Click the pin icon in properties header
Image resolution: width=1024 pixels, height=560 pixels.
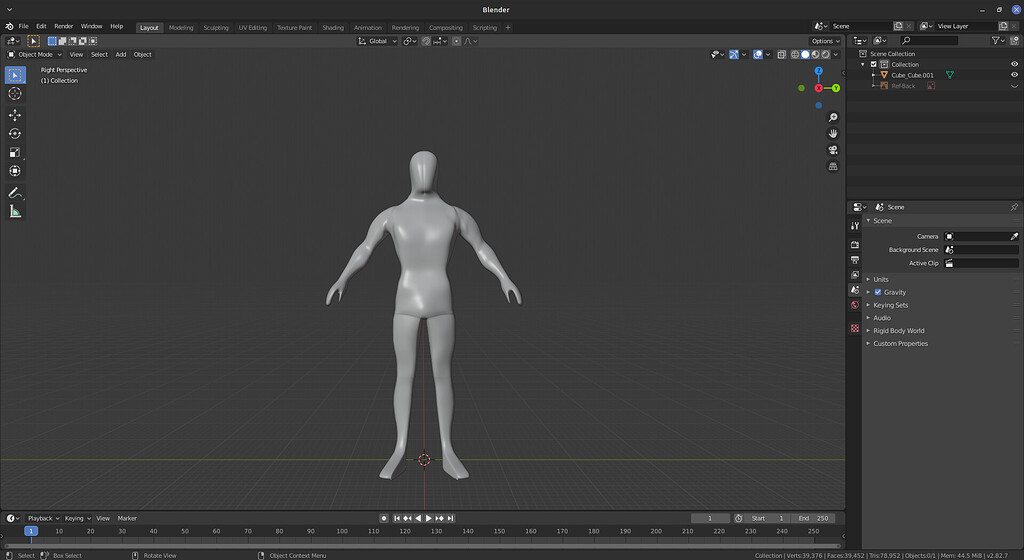pyautogui.click(x=1014, y=207)
